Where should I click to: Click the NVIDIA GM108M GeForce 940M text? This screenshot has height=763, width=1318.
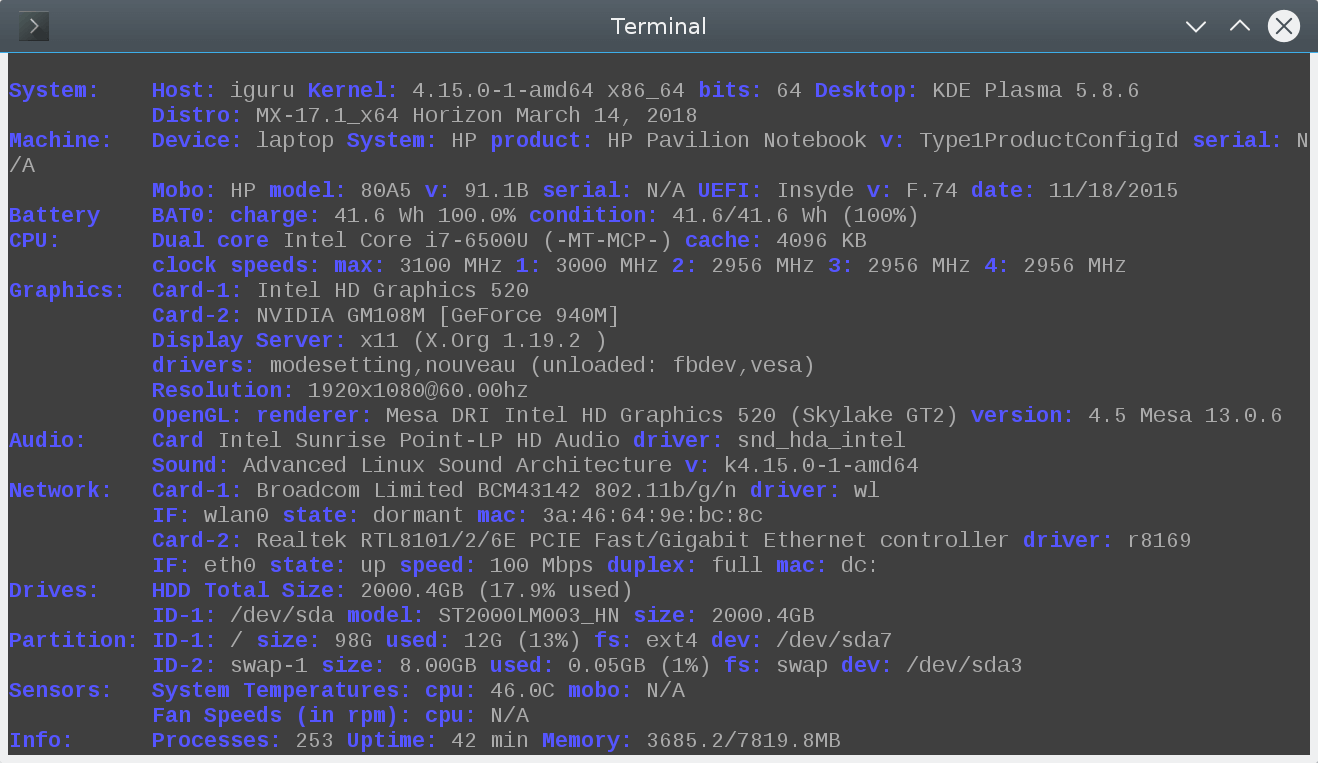tap(438, 316)
